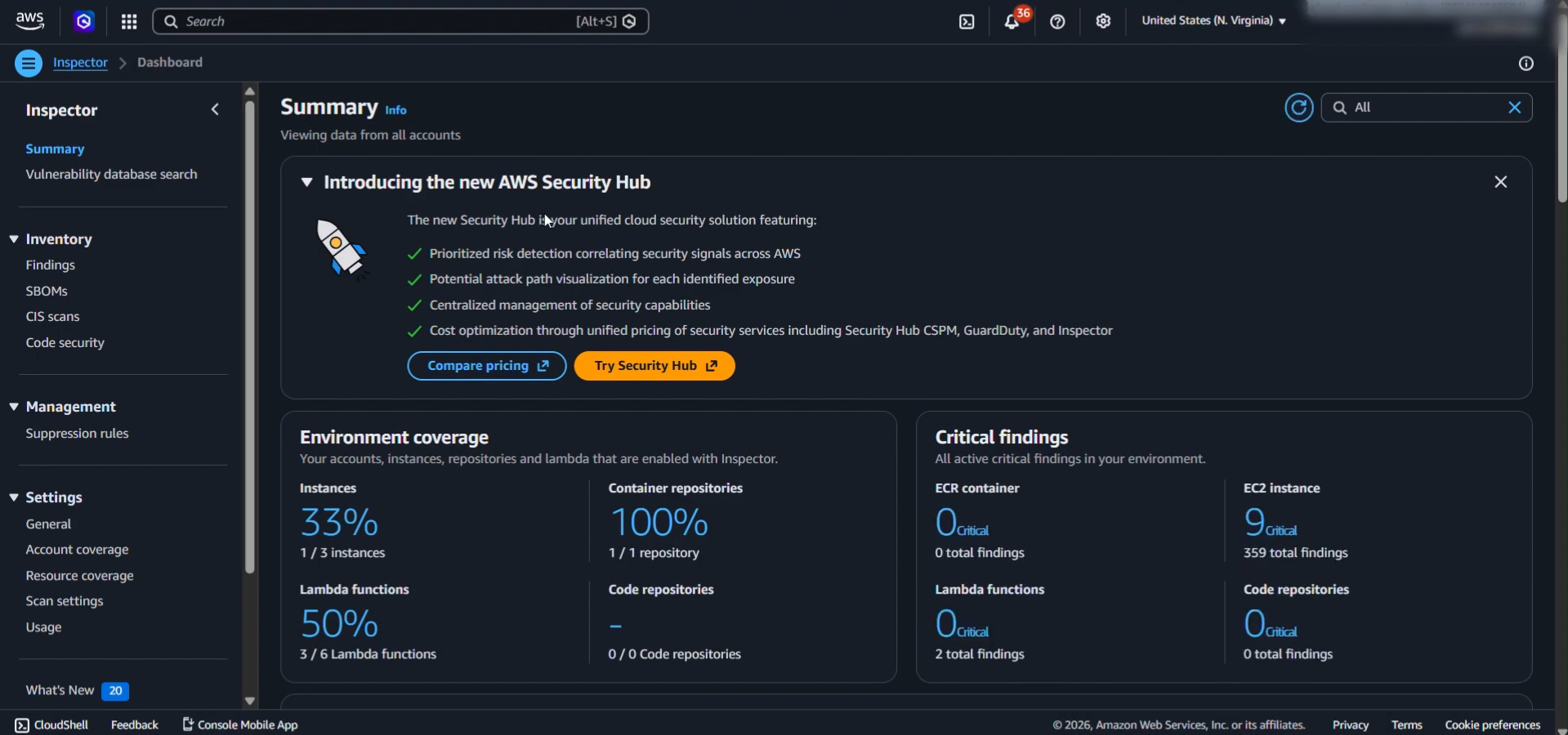1568x735 pixels.
Task: Open the 33% Instances coverage value
Action: 339,523
